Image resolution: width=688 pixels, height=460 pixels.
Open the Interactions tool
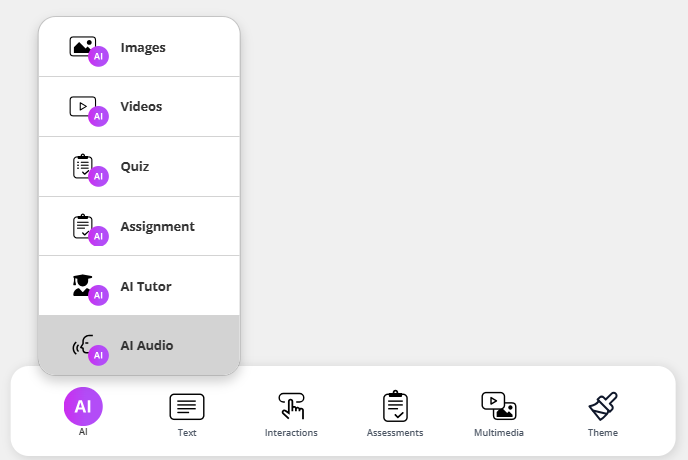291,415
